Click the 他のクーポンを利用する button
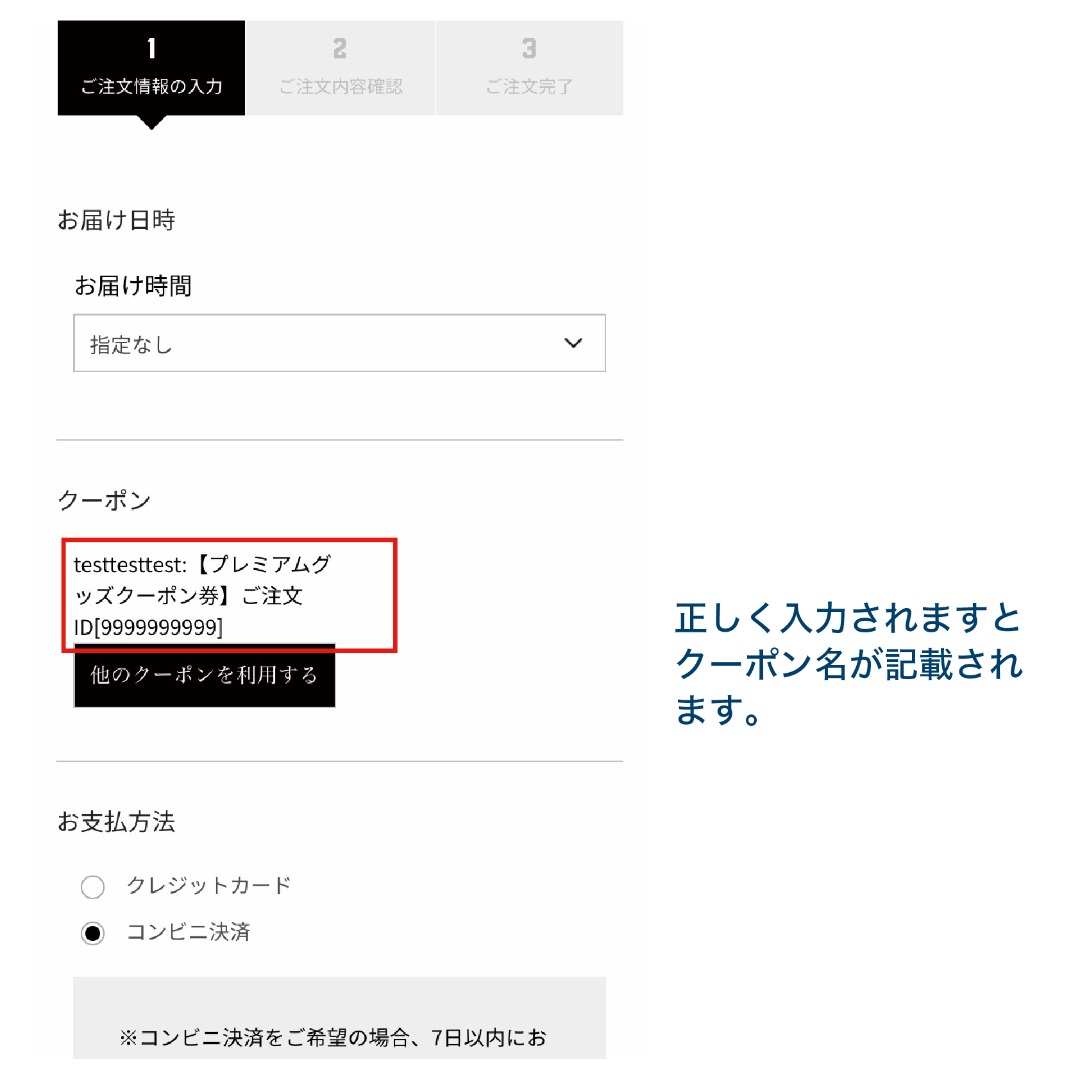1080x1080 pixels. (x=205, y=676)
